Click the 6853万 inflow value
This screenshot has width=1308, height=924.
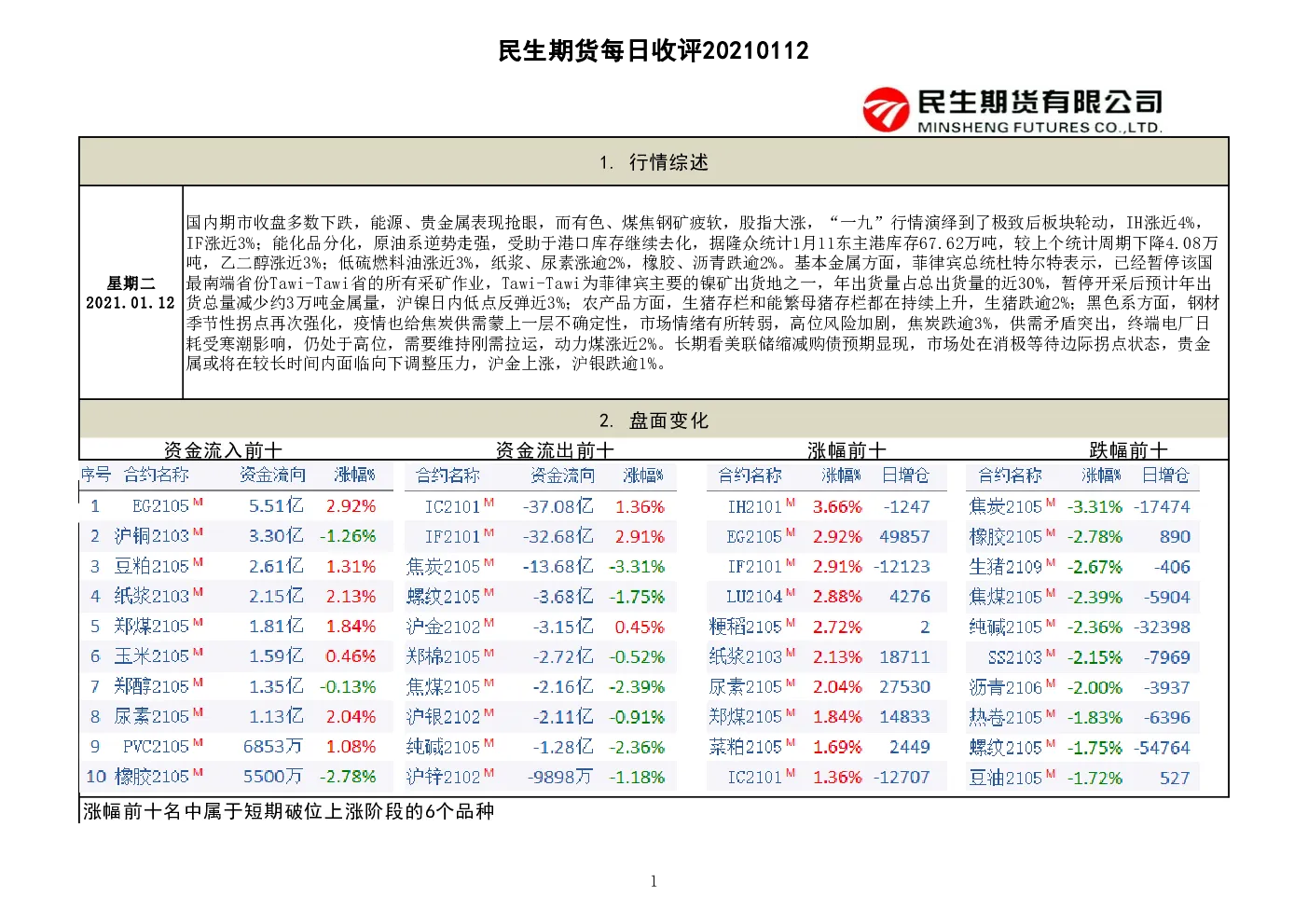point(272,747)
